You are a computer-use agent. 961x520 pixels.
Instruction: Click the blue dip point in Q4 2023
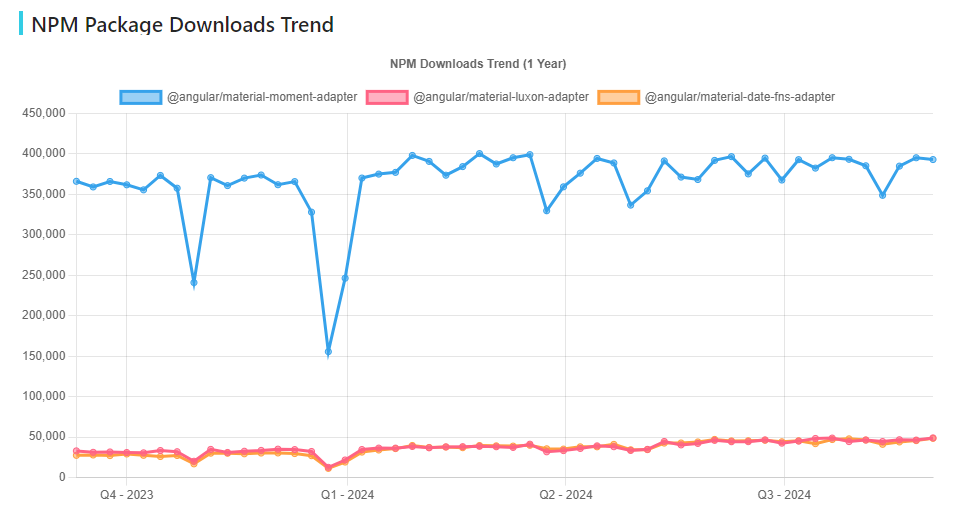[x=194, y=282]
